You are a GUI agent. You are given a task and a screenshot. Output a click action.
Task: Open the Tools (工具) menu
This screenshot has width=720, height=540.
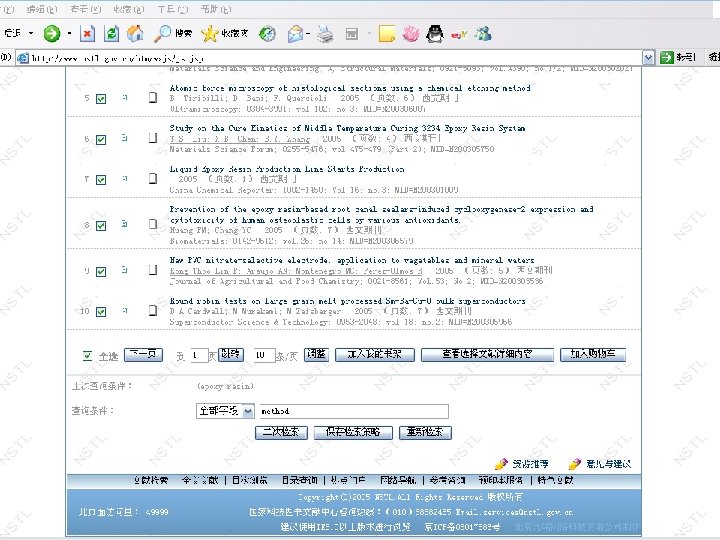tap(173, 9)
